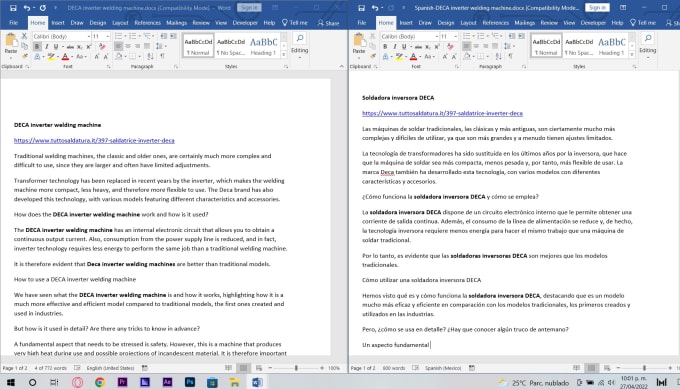Apply the Heading 1 style in right window
The width and height of the screenshot is (680, 389).
pos(611,46)
